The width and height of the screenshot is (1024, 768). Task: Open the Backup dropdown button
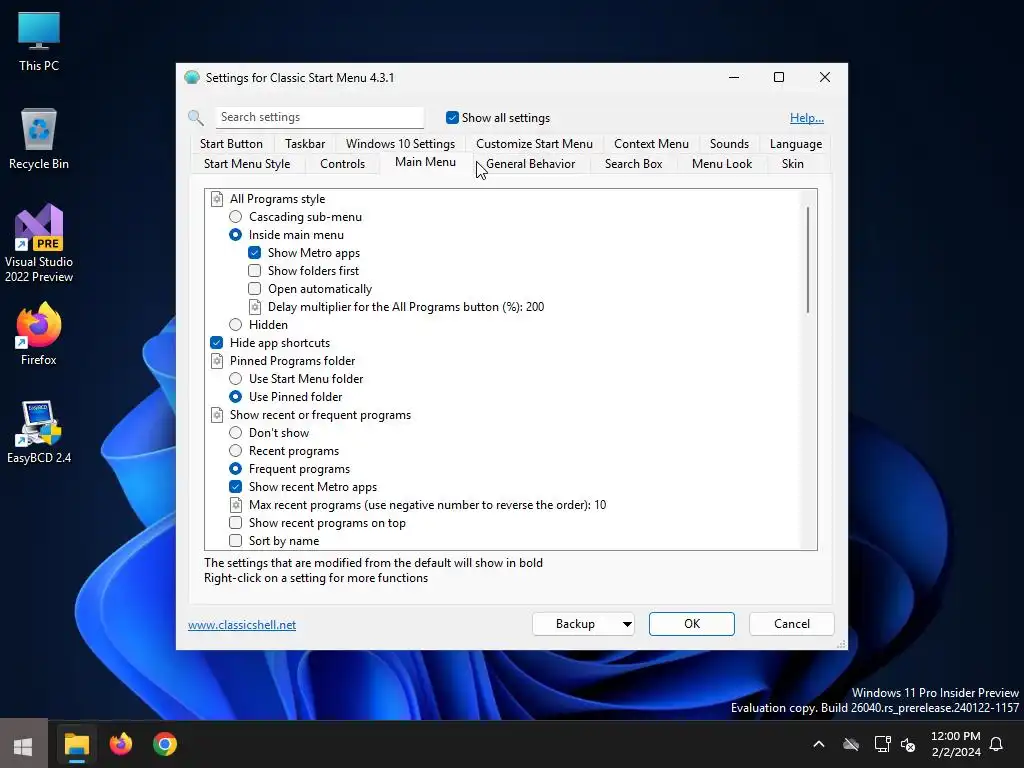pos(583,624)
